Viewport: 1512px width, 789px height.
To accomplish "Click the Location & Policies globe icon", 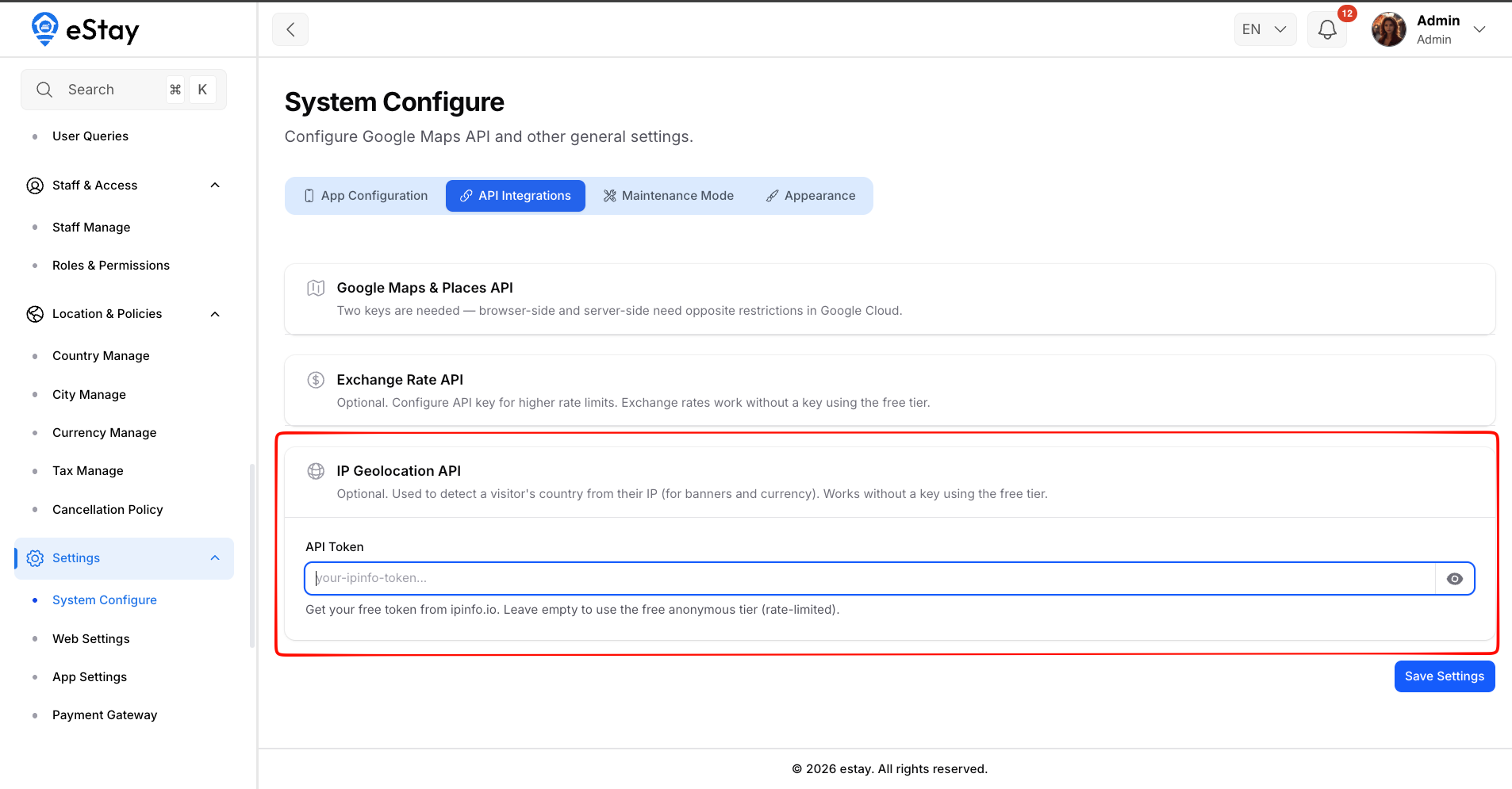I will [35, 314].
